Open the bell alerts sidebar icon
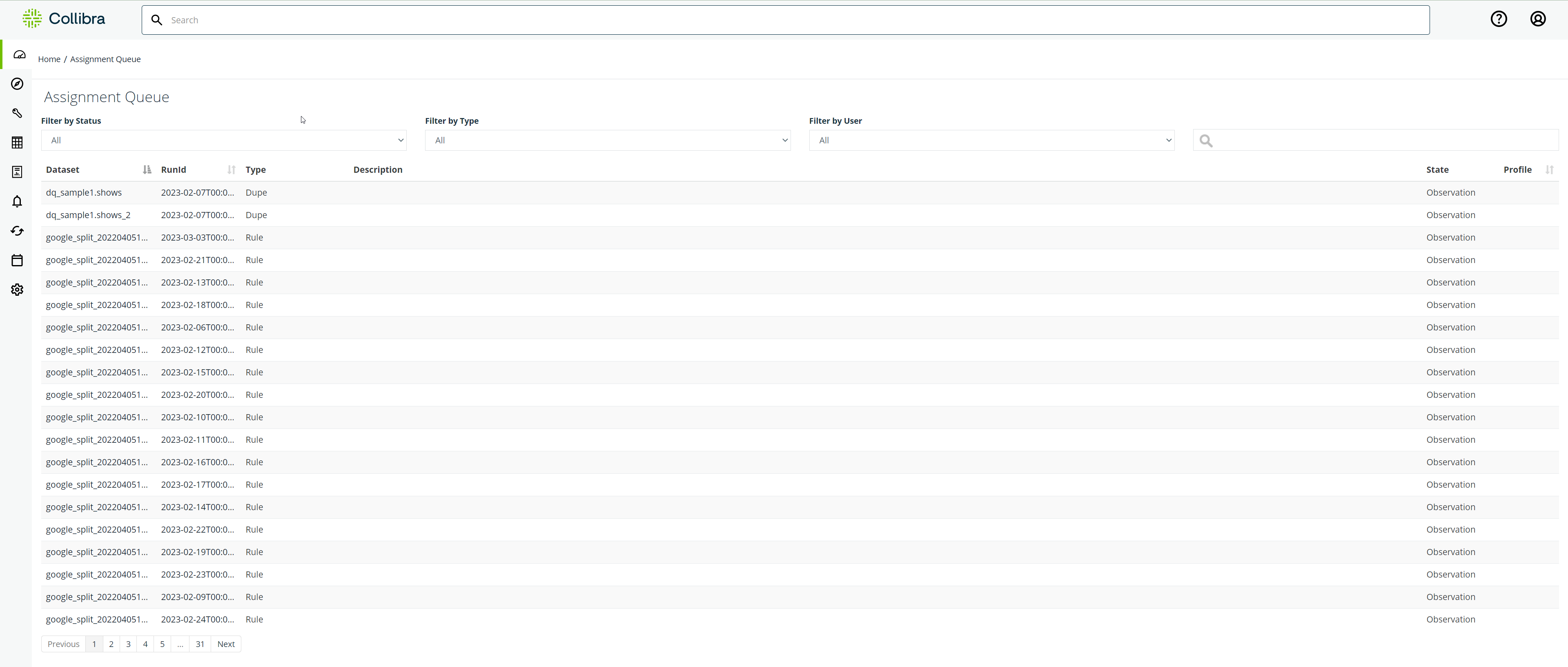The image size is (1568, 667). (x=17, y=202)
